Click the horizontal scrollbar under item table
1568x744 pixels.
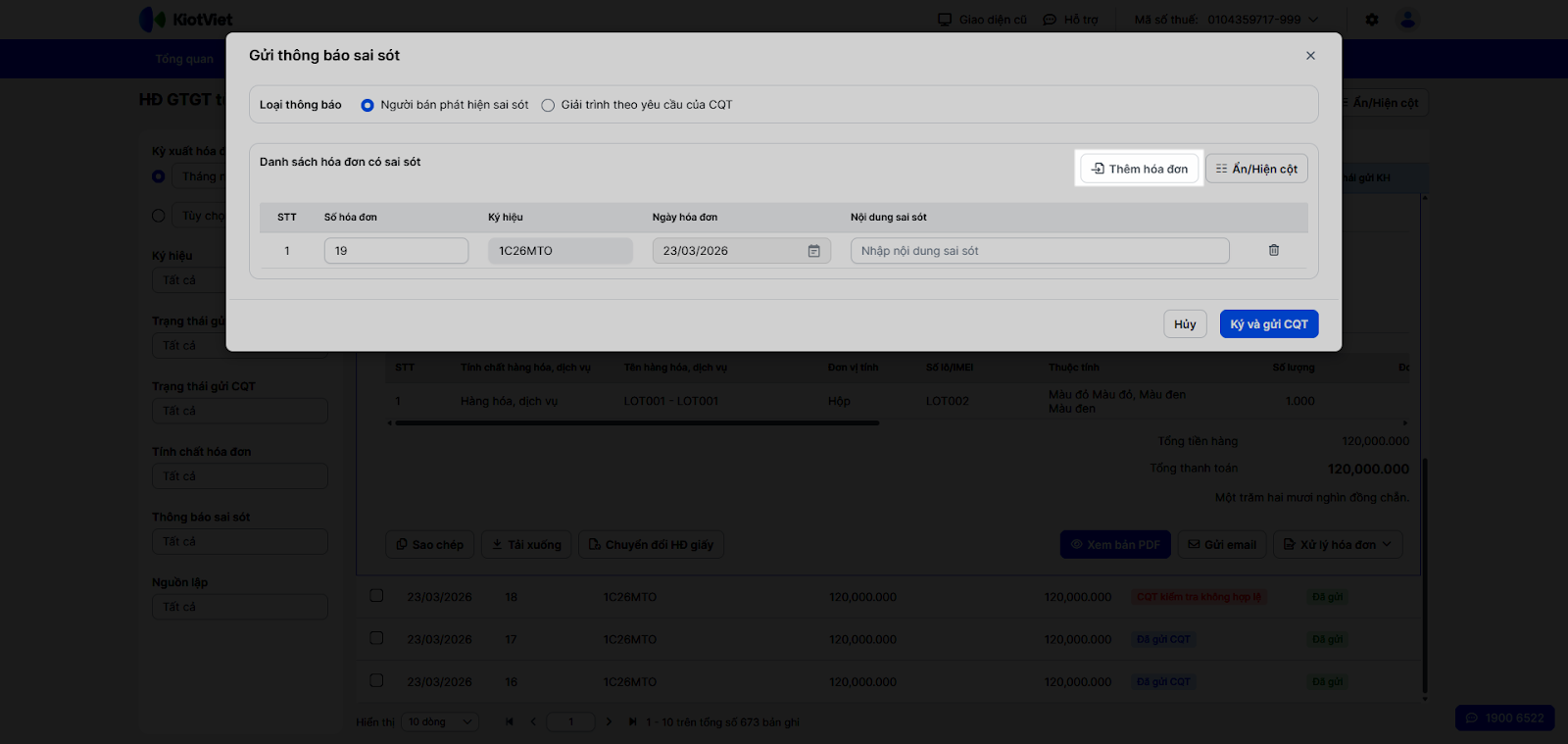tap(637, 423)
